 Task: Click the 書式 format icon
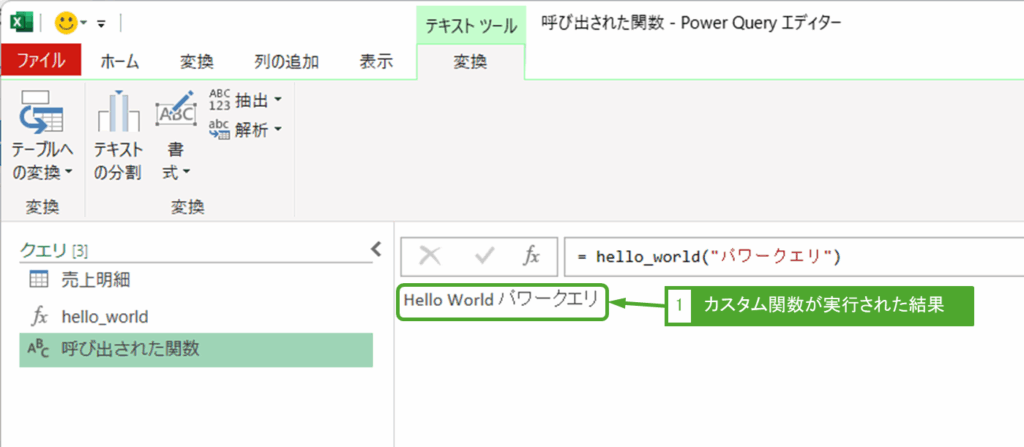tap(176, 112)
